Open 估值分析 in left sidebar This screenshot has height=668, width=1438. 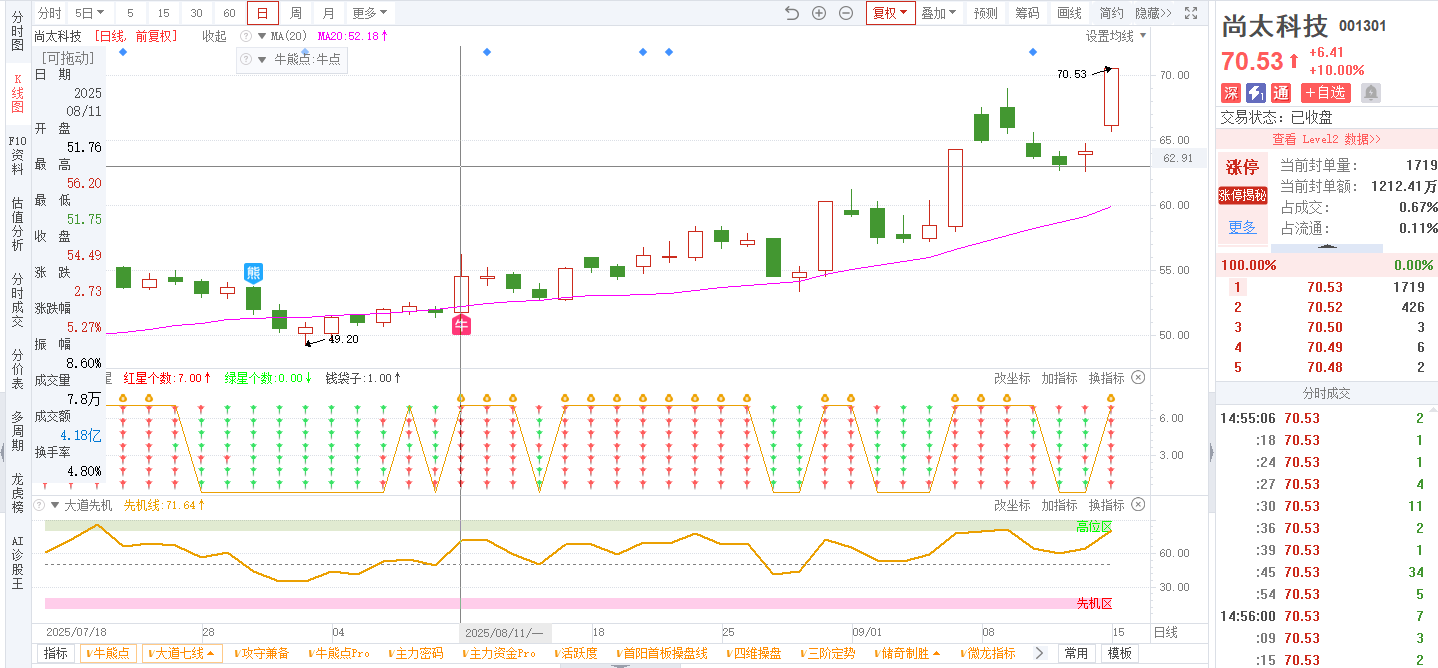click(x=17, y=223)
